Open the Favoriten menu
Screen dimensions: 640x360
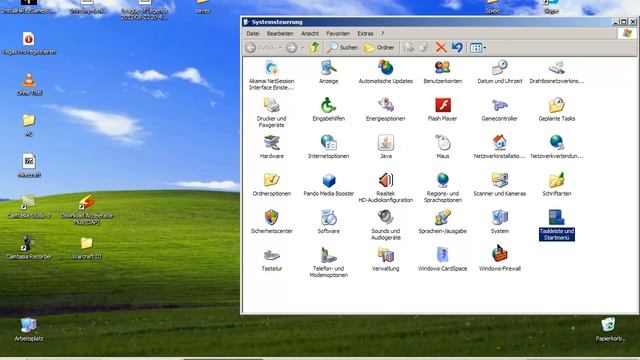pyautogui.click(x=338, y=33)
